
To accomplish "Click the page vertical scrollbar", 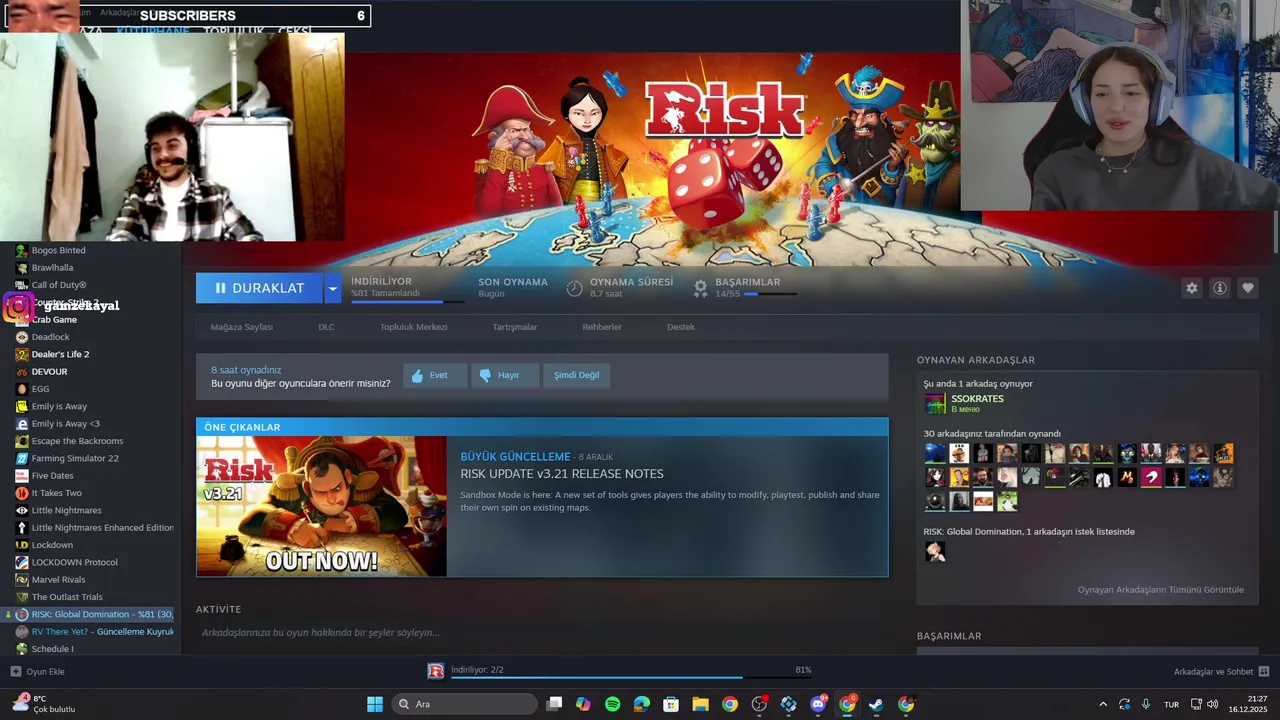I will pos(1275,233).
